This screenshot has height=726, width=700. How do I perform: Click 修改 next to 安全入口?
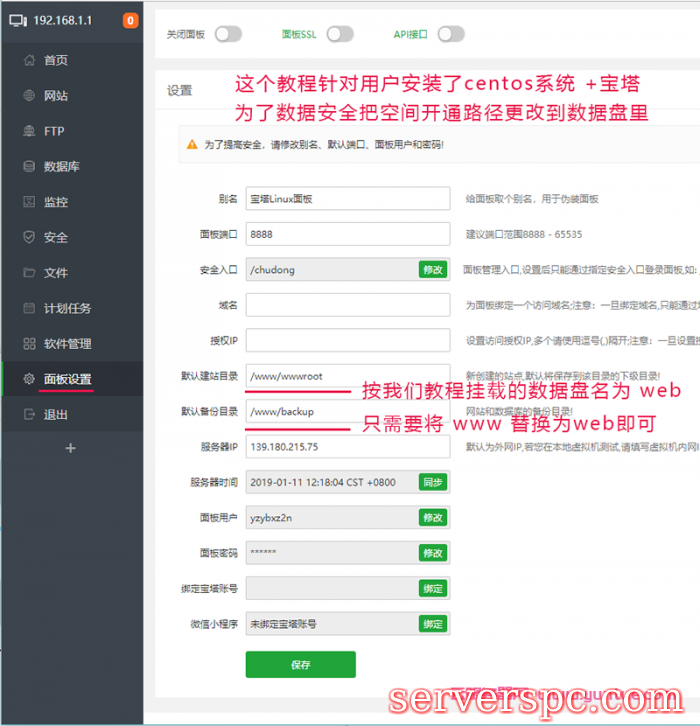[432, 269]
